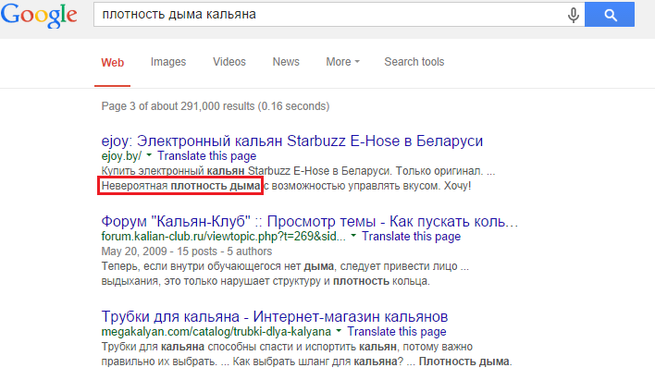Switch to the News tab

pyautogui.click(x=286, y=62)
